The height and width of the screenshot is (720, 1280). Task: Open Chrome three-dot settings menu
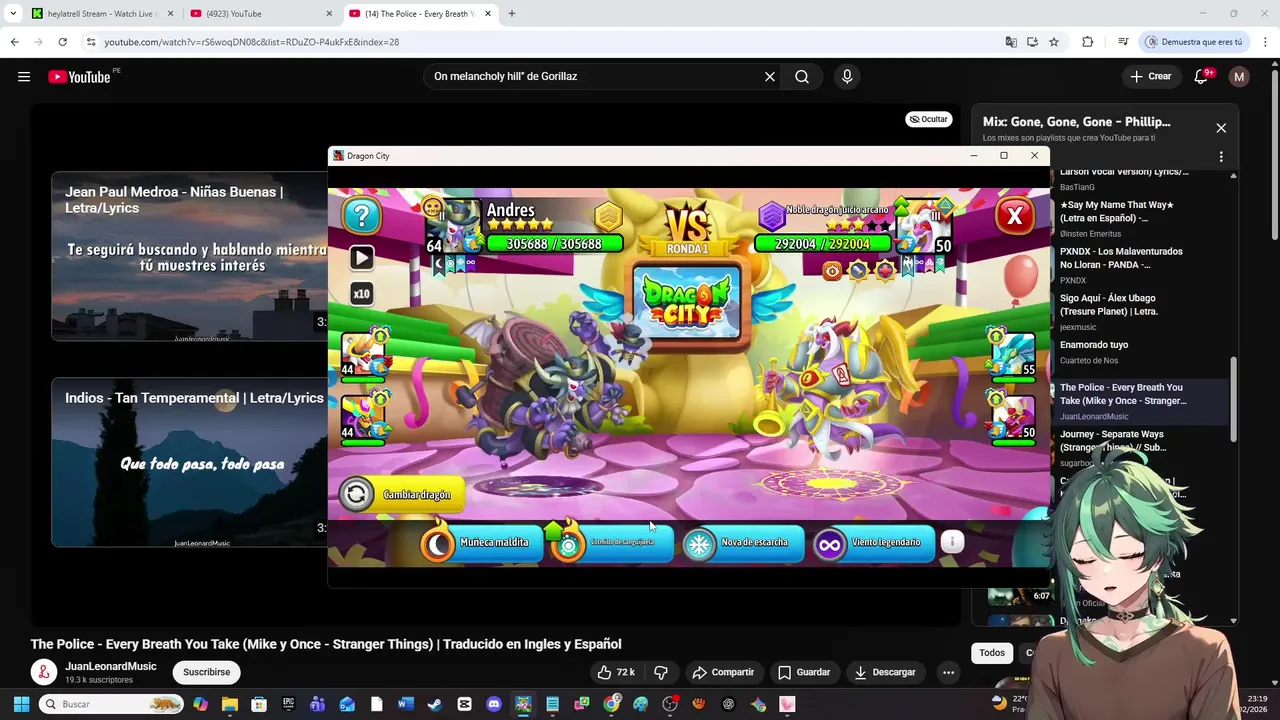coord(1266,42)
